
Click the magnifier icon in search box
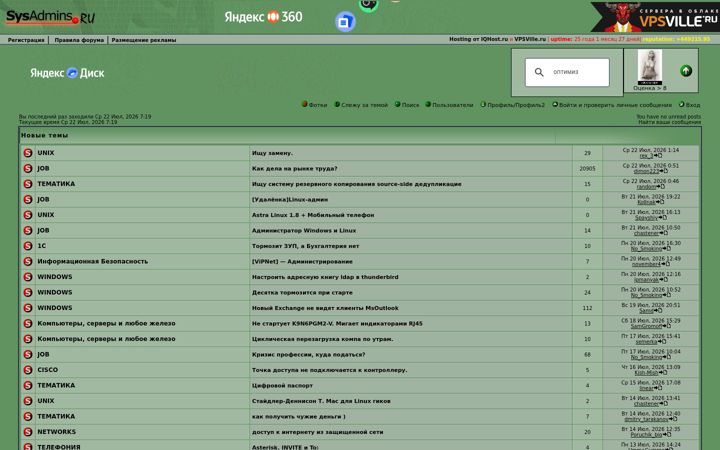[x=539, y=72]
